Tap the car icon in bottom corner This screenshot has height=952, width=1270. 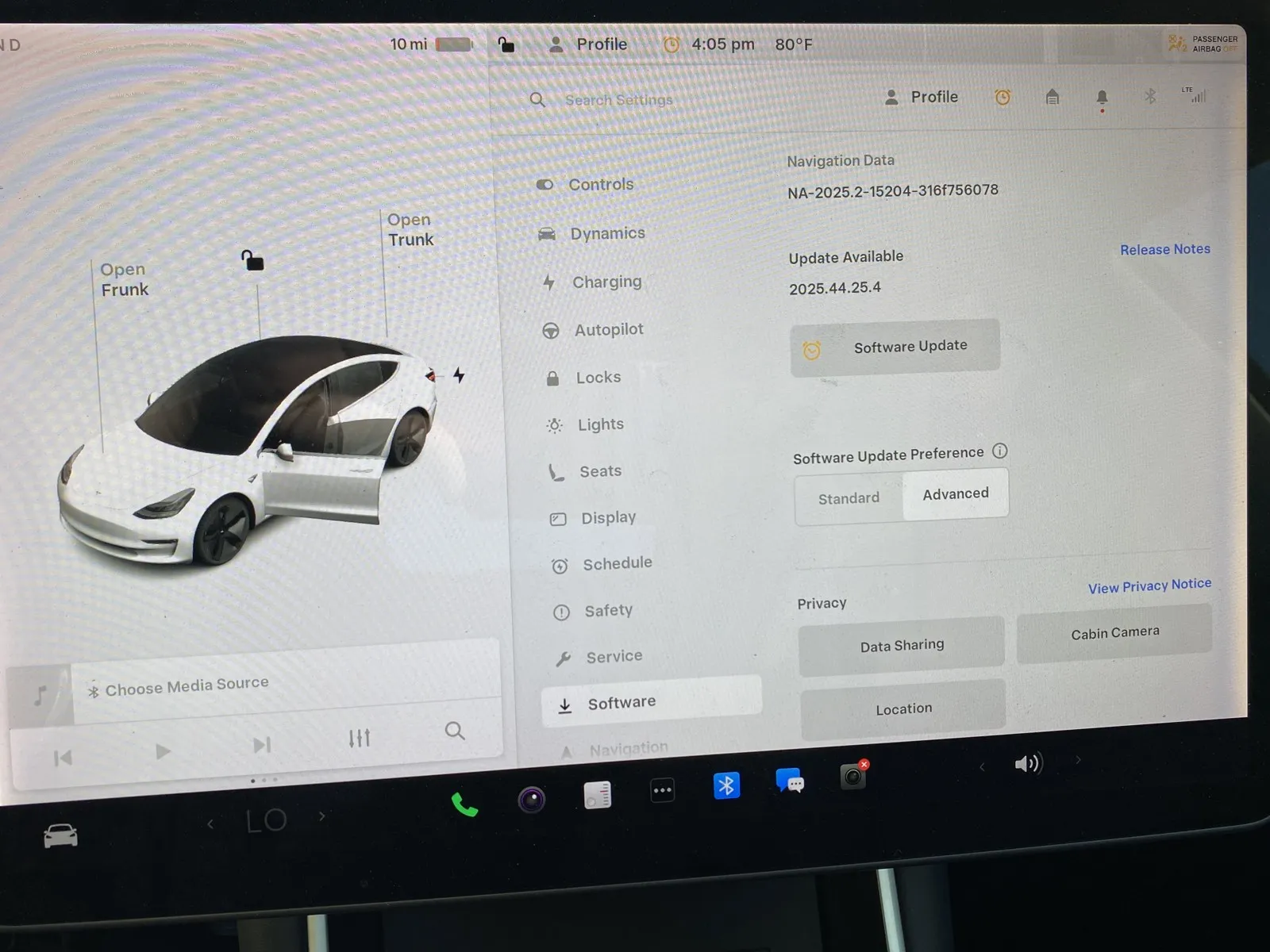pyautogui.click(x=60, y=836)
